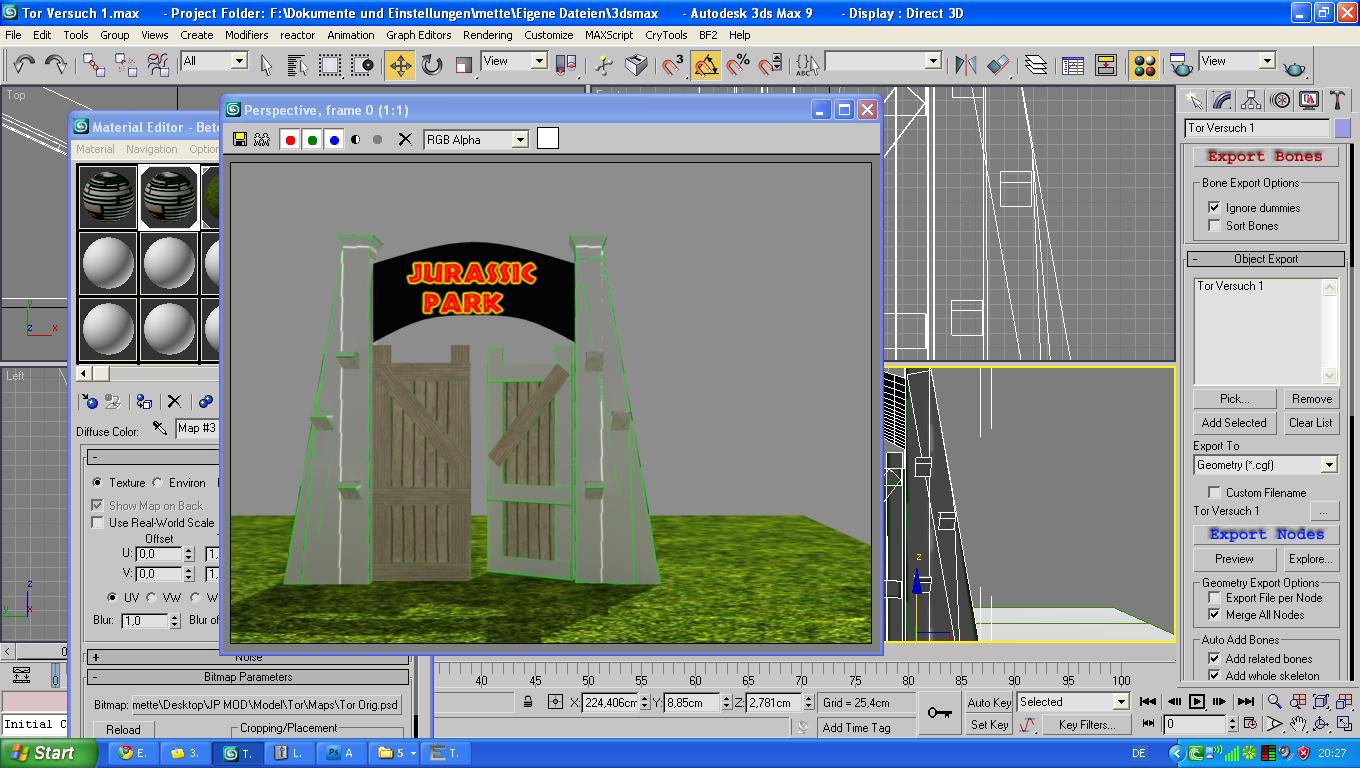Click the Clear List button
Screen dimensions: 1360x768
pyautogui.click(x=1311, y=423)
